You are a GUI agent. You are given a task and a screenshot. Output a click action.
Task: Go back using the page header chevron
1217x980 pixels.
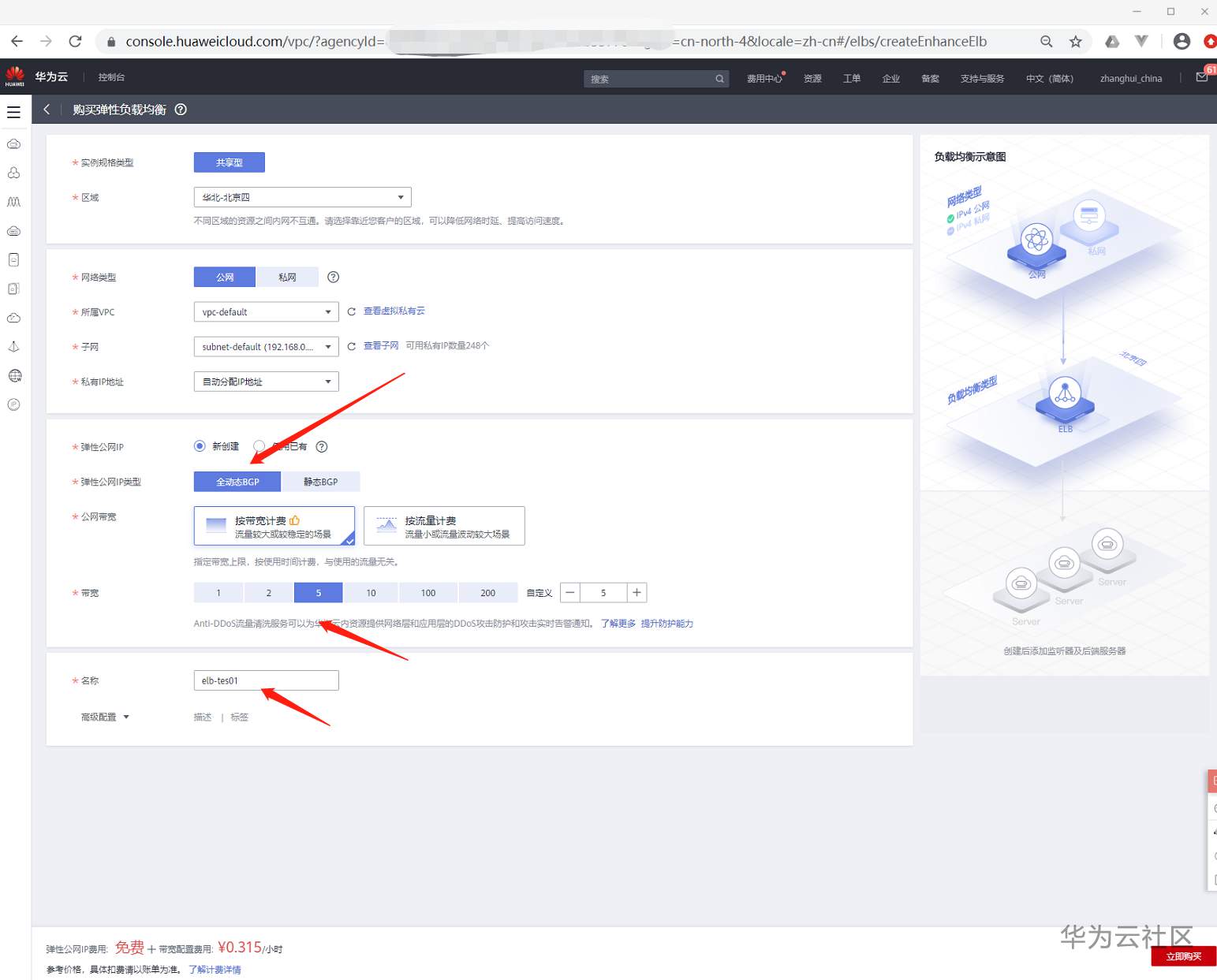pyautogui.click(x=47, y=110)
